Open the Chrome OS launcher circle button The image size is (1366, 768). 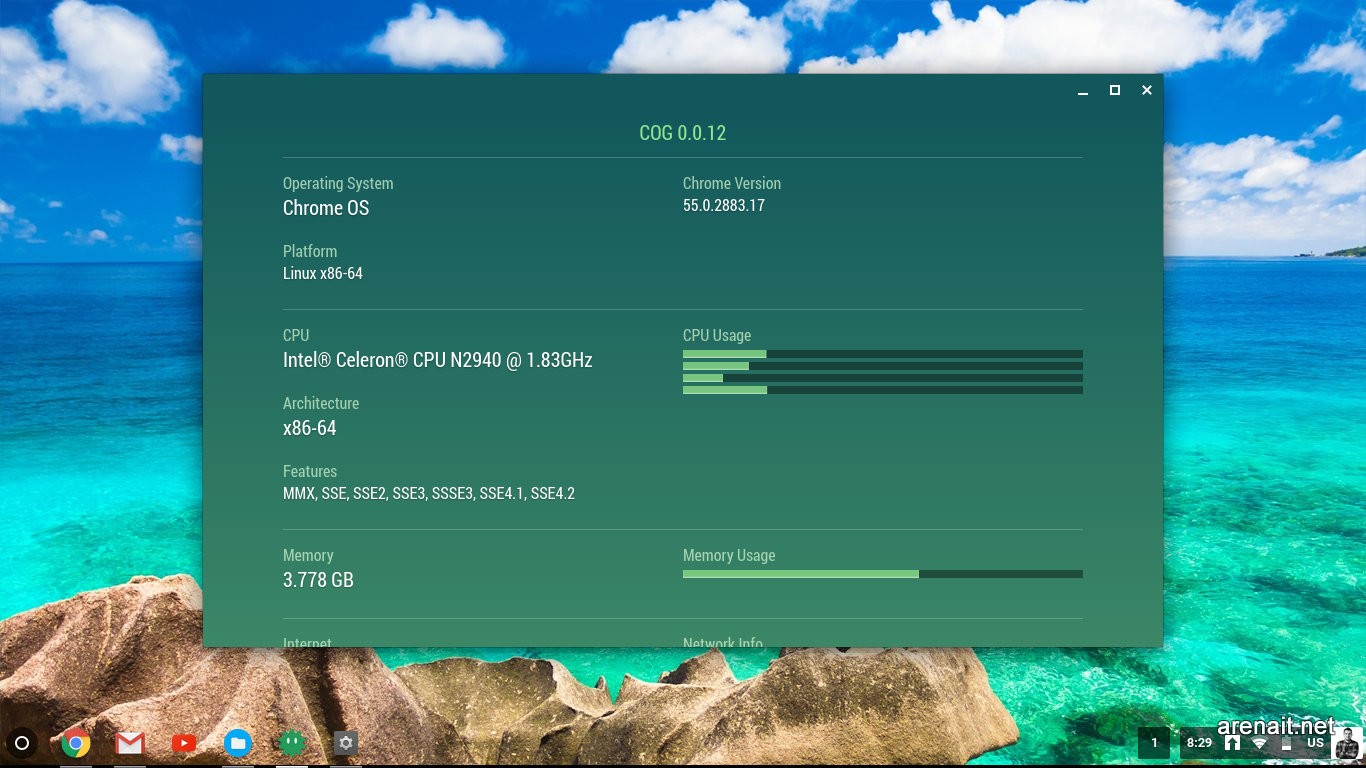(x=22, y=743)
